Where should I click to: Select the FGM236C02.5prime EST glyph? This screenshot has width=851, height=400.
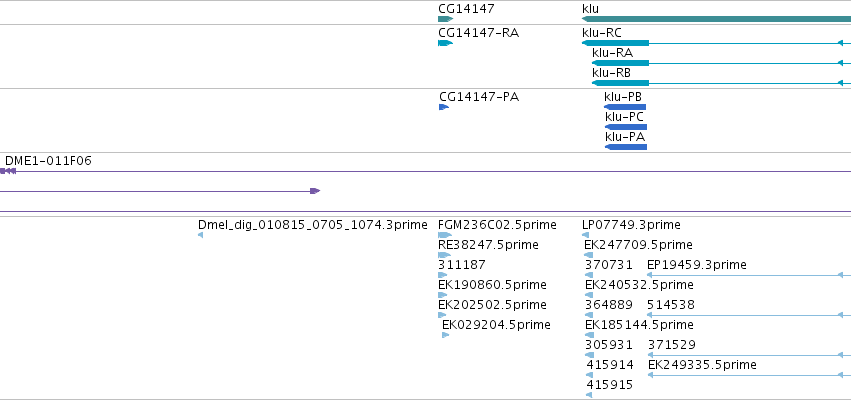(x=444, y=235)
